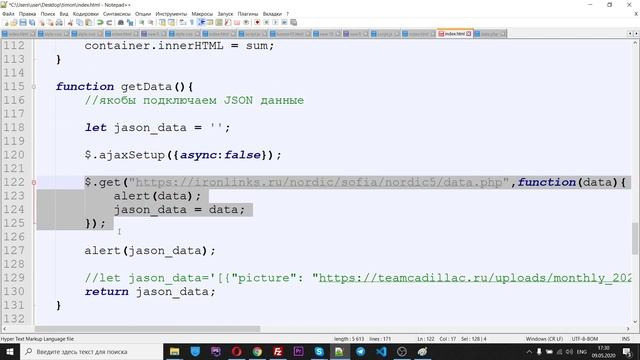Open the Поиск menu

(x=48, y=14)
